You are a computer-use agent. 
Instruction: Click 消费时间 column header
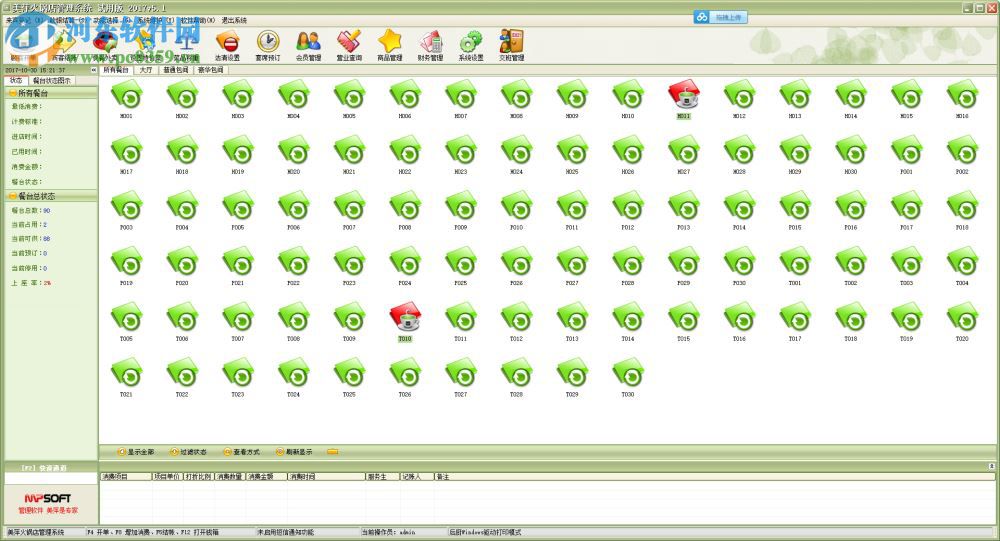click(x=326, y=477)
